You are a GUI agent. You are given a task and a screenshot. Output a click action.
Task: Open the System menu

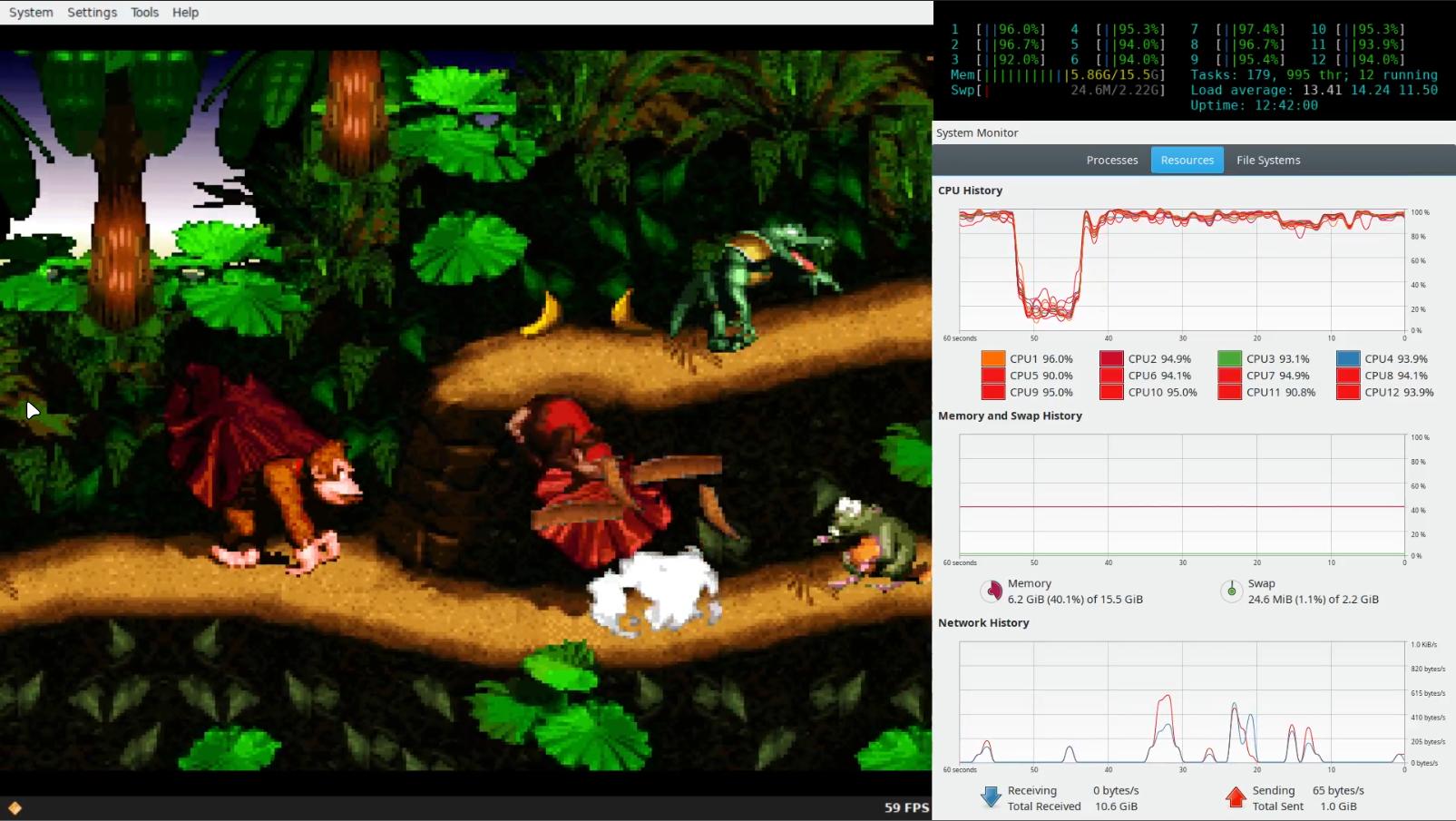(x=31, y=12)
